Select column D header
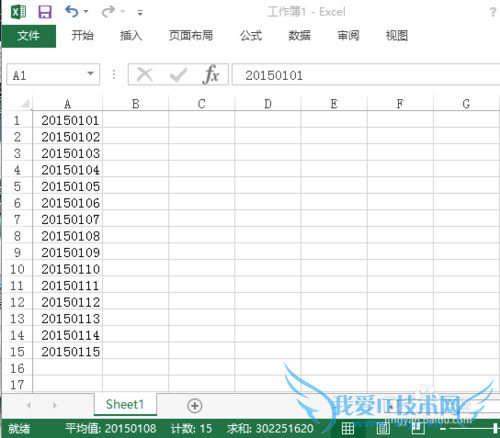500x438 pixels. (x=268, y=104)
